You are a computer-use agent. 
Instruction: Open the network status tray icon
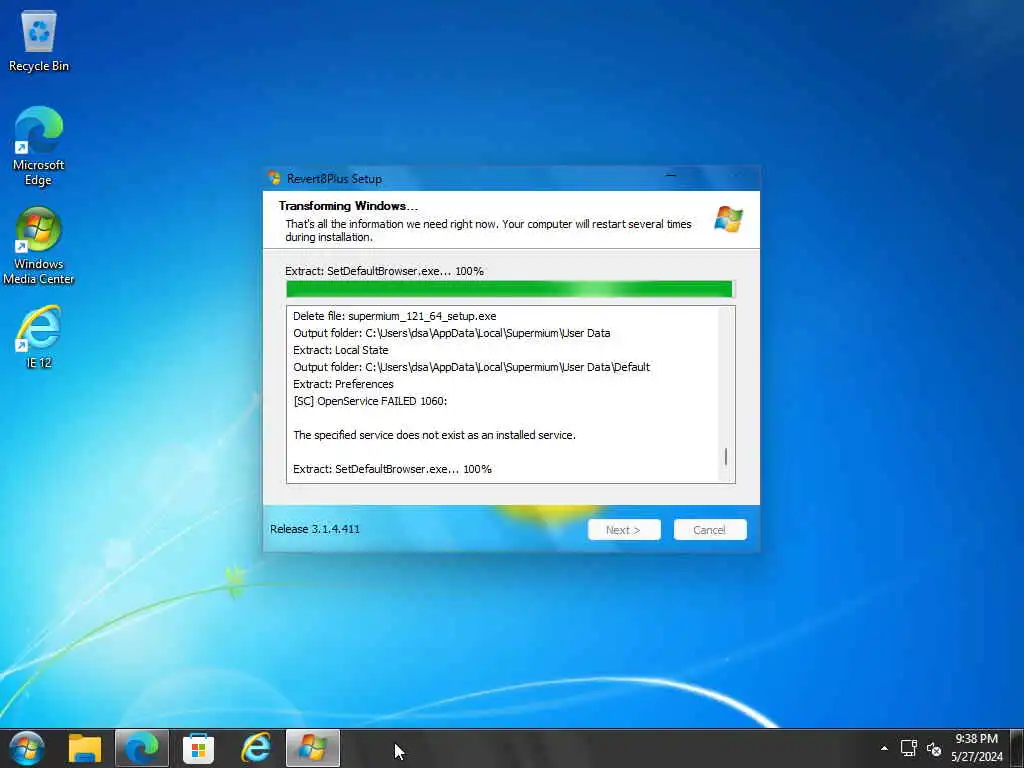pos(908,748)
